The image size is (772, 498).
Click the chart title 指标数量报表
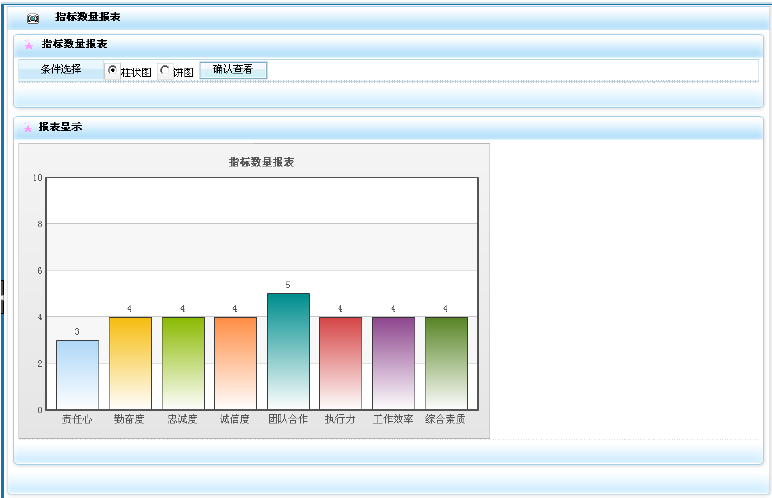click(x=261, y=162)
